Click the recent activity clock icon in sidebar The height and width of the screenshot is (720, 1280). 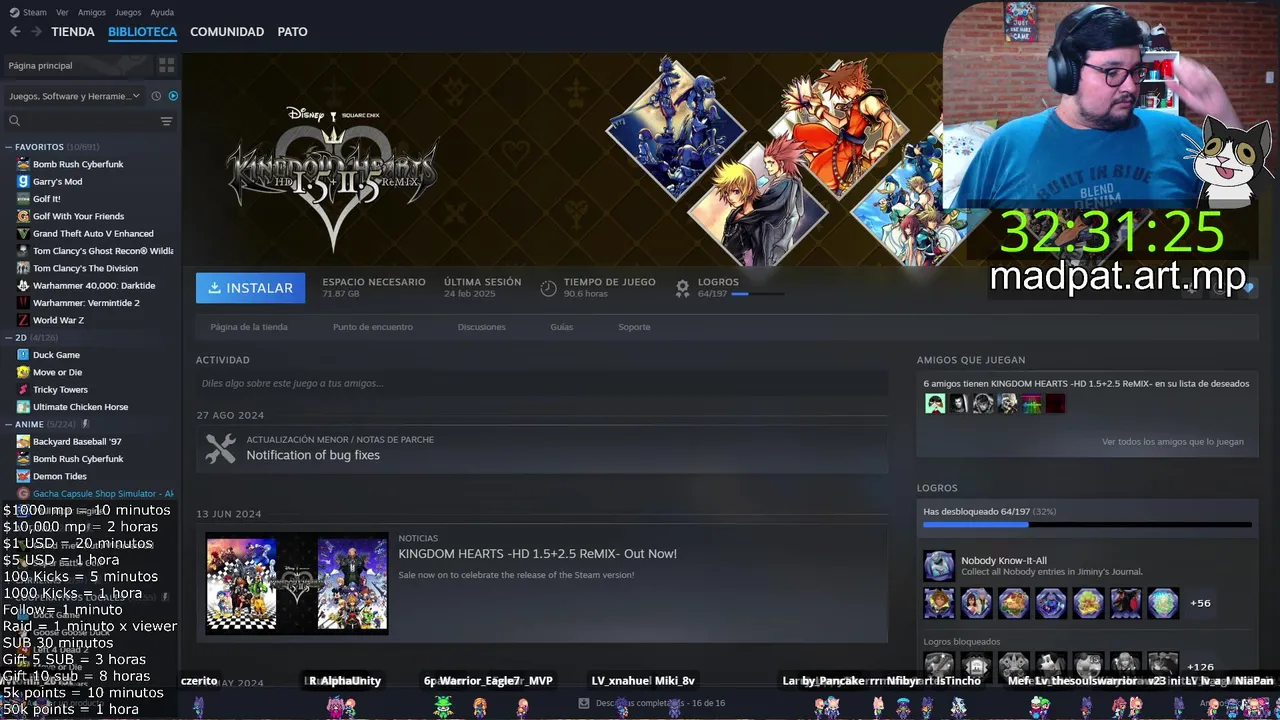[x=156, y=96]
